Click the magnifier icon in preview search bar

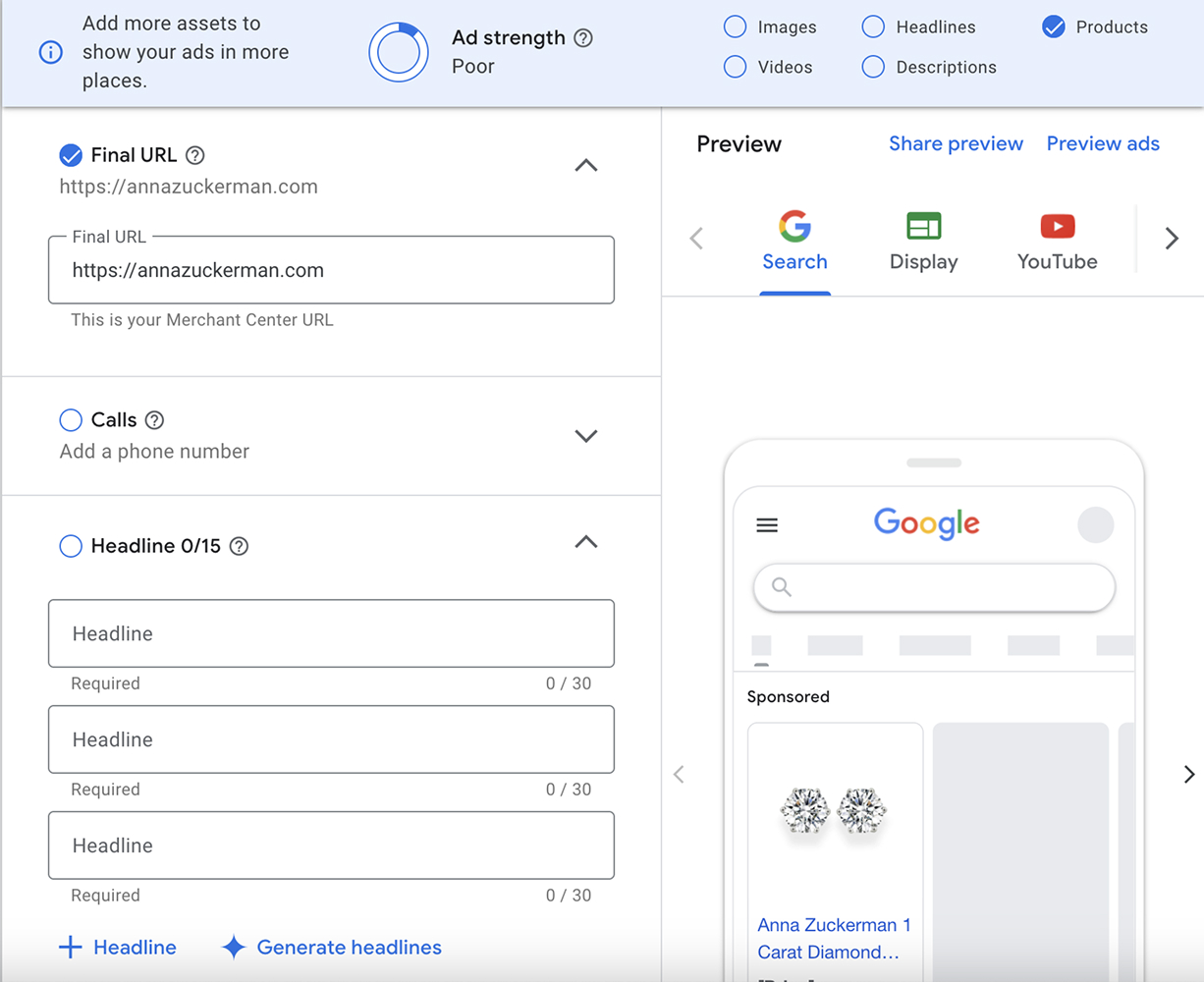tap(782, 587)
